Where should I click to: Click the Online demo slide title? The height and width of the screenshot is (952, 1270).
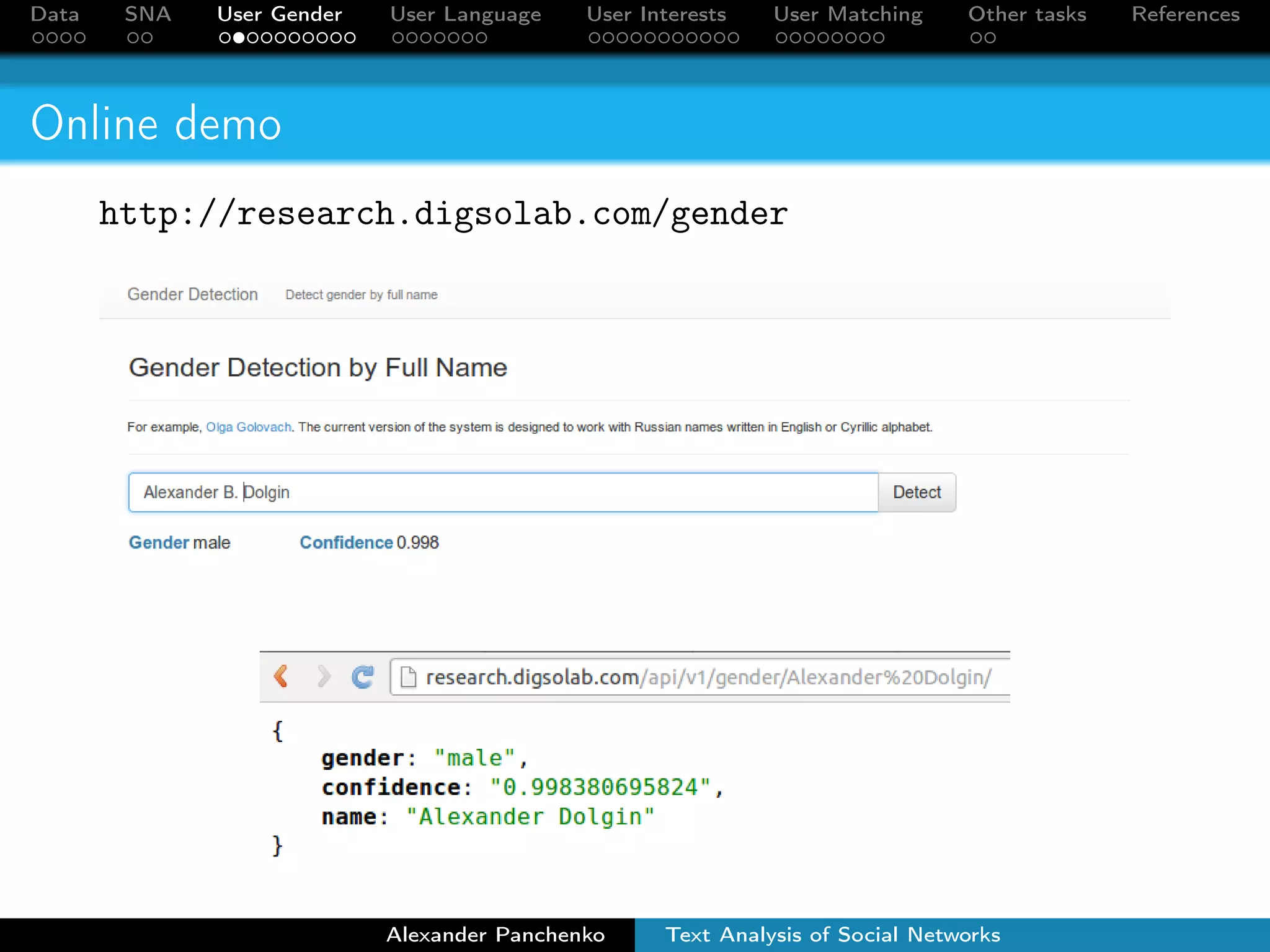point(156,123)
